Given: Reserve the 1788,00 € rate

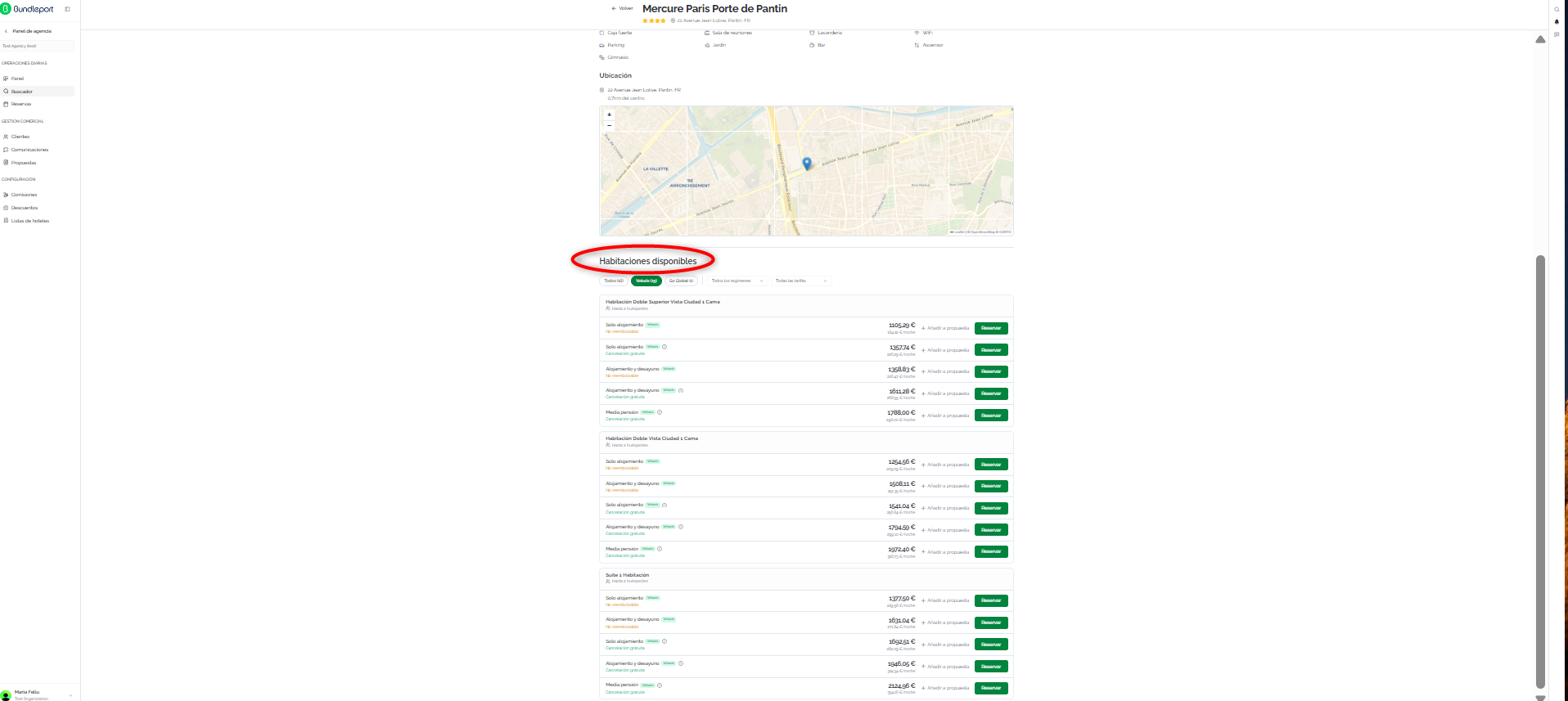Looking at the screenshot, I should coord(991,416).
